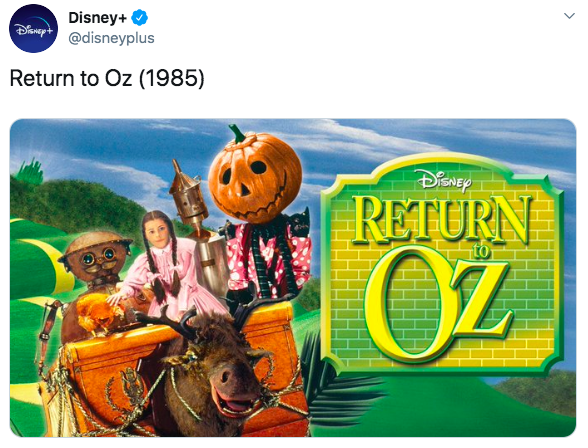
Task: Click the orange chicken on the sofa
Action: point(98,313)
